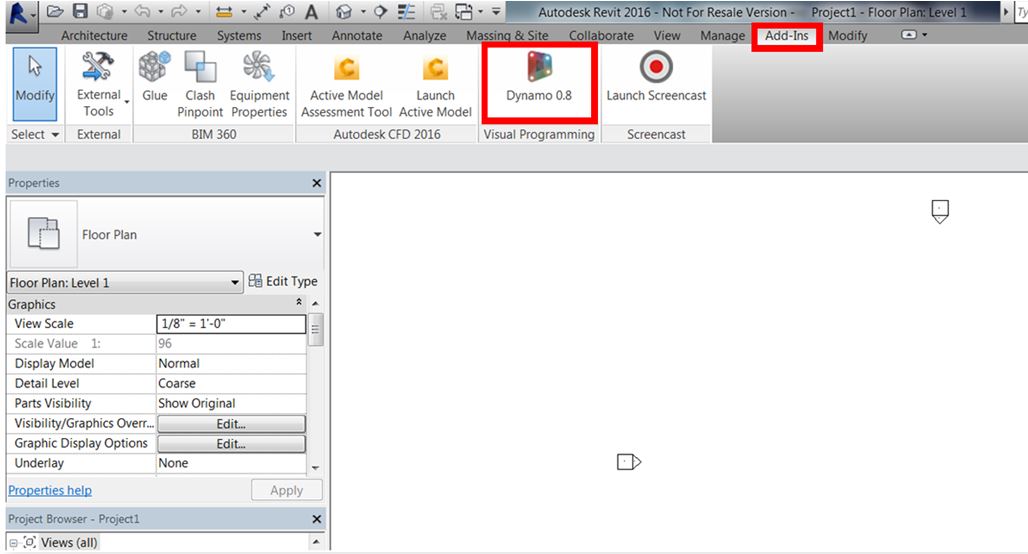1028x554 pixels.
Task: Click the Redo arrow icon
Action: click(178, 11)
